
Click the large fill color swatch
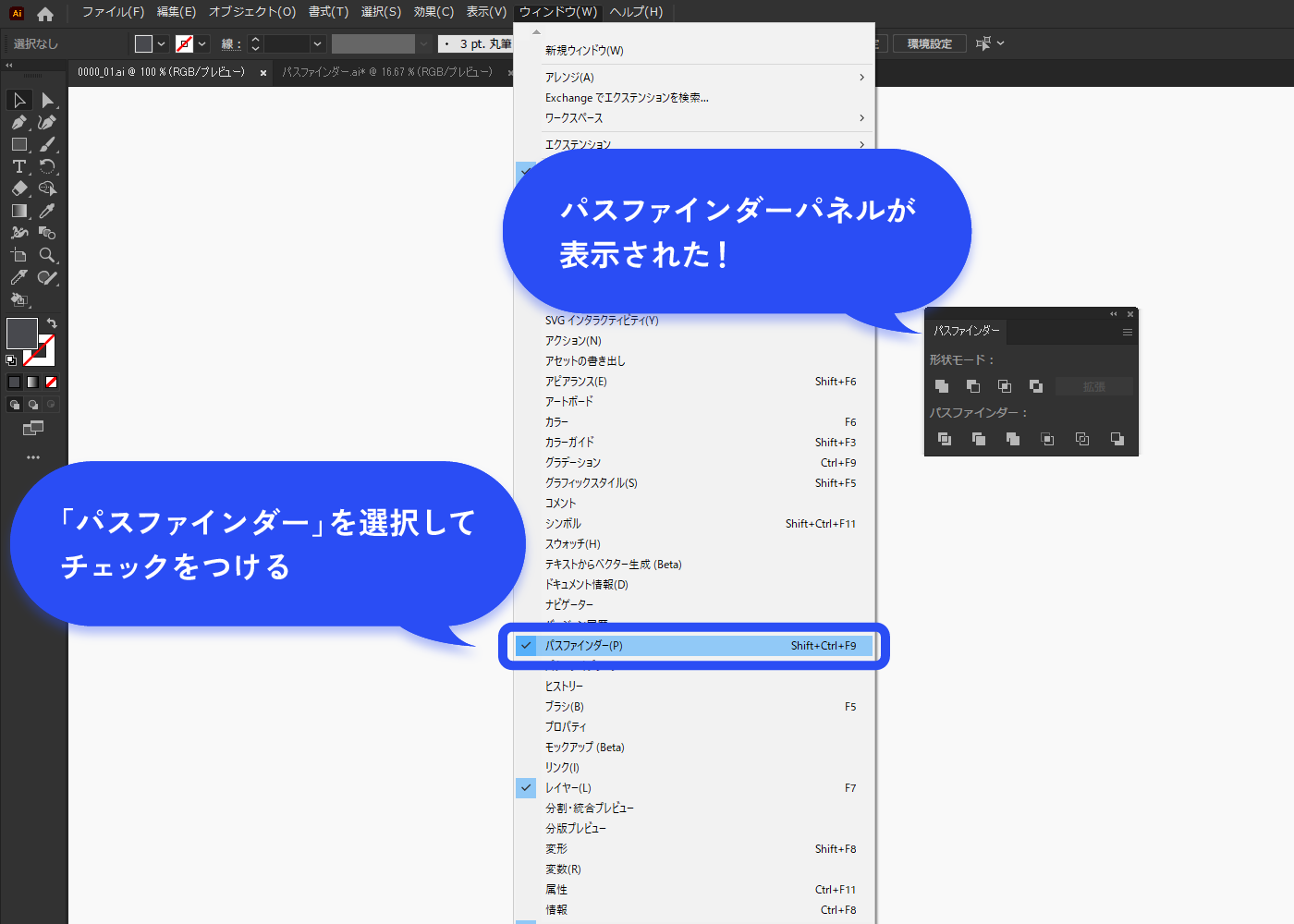pyautogui.click(x=22, y=334)
